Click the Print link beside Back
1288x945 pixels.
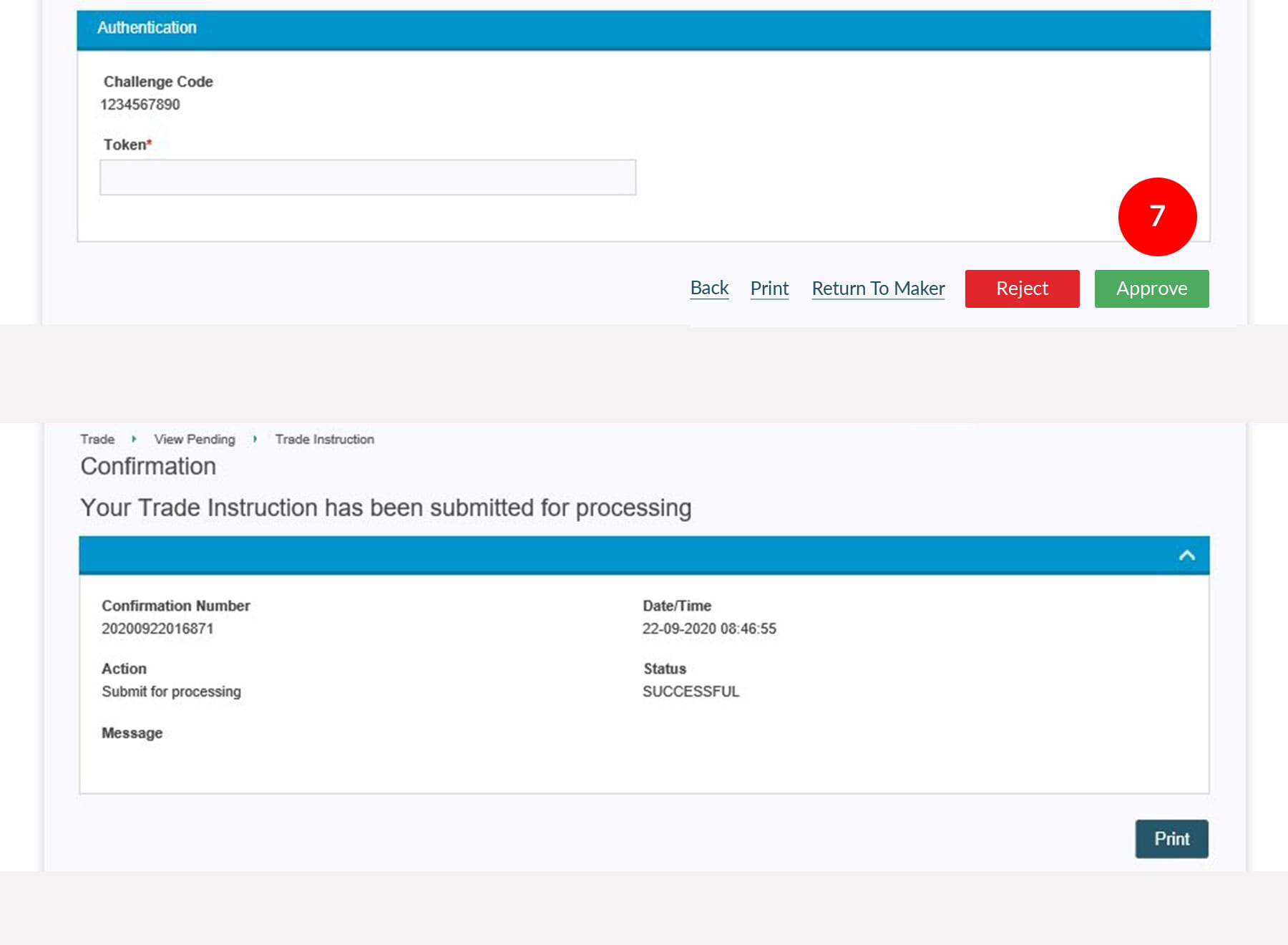(x=769, y=289)
